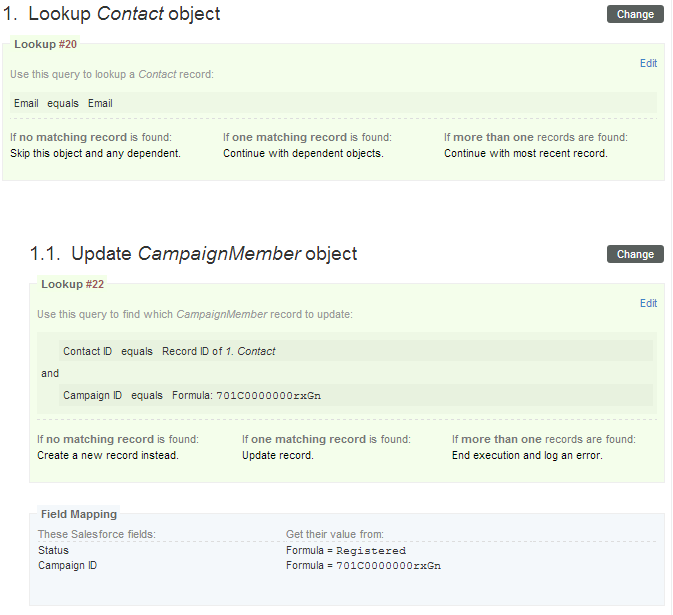Click the 'and' operator between conditions
The height and width of the screenshot is (615, 673).
[50, 373]
